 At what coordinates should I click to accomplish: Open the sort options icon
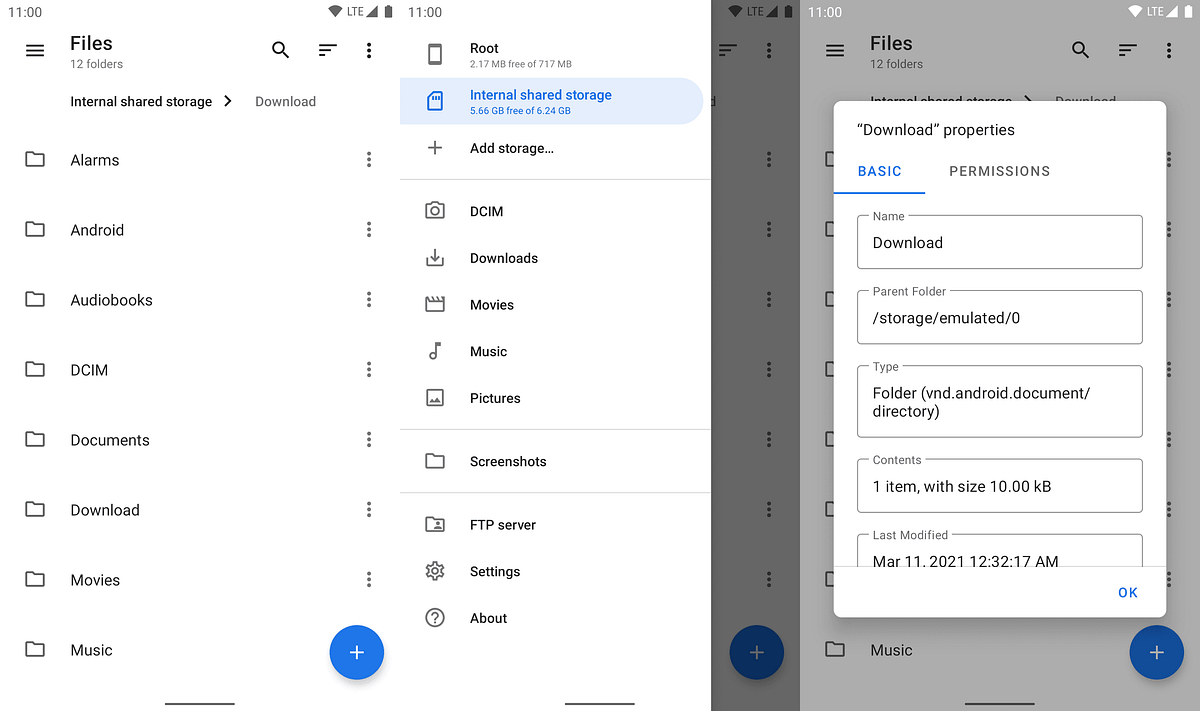coord(327,49)
